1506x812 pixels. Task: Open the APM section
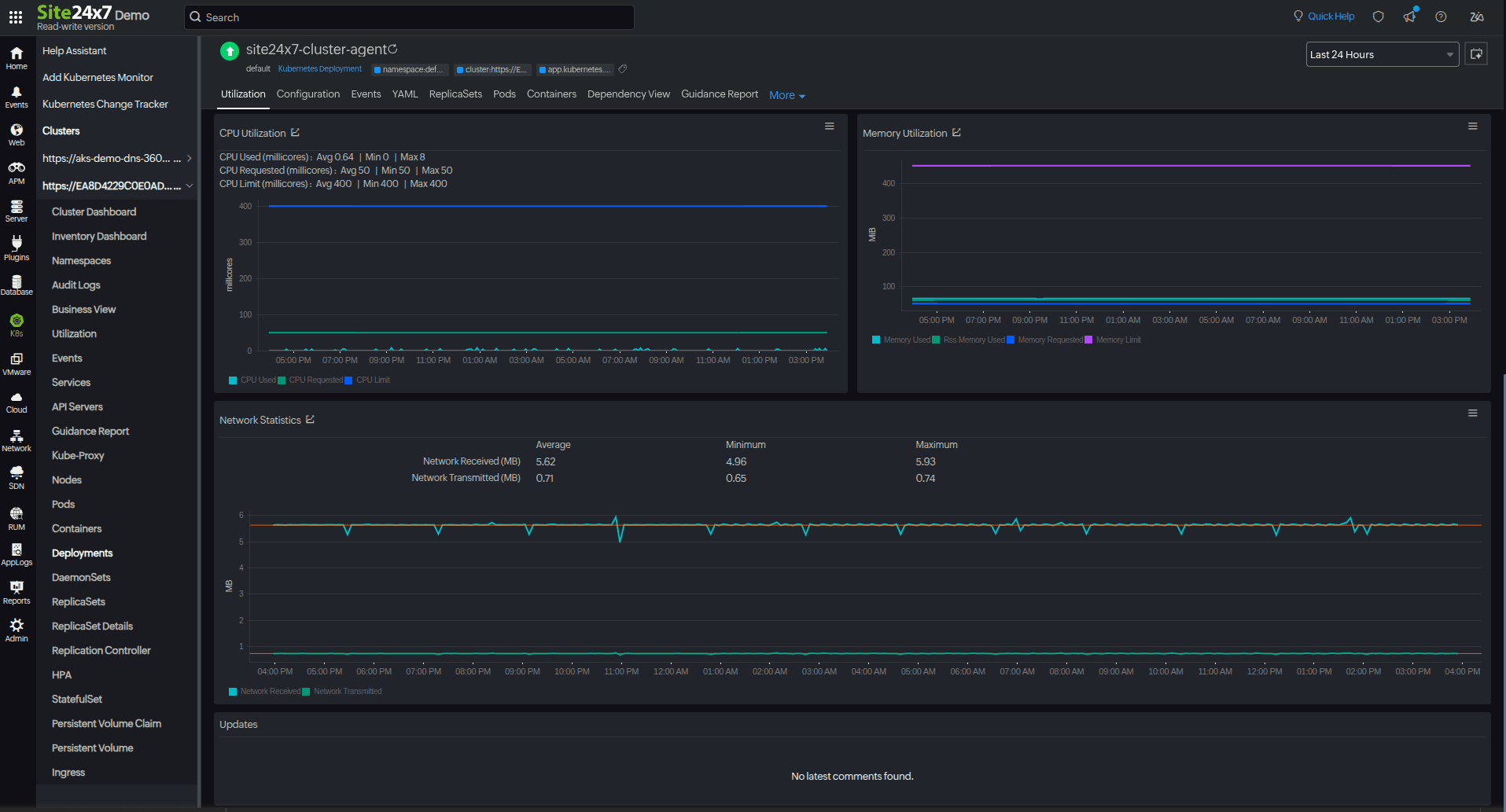17,173
